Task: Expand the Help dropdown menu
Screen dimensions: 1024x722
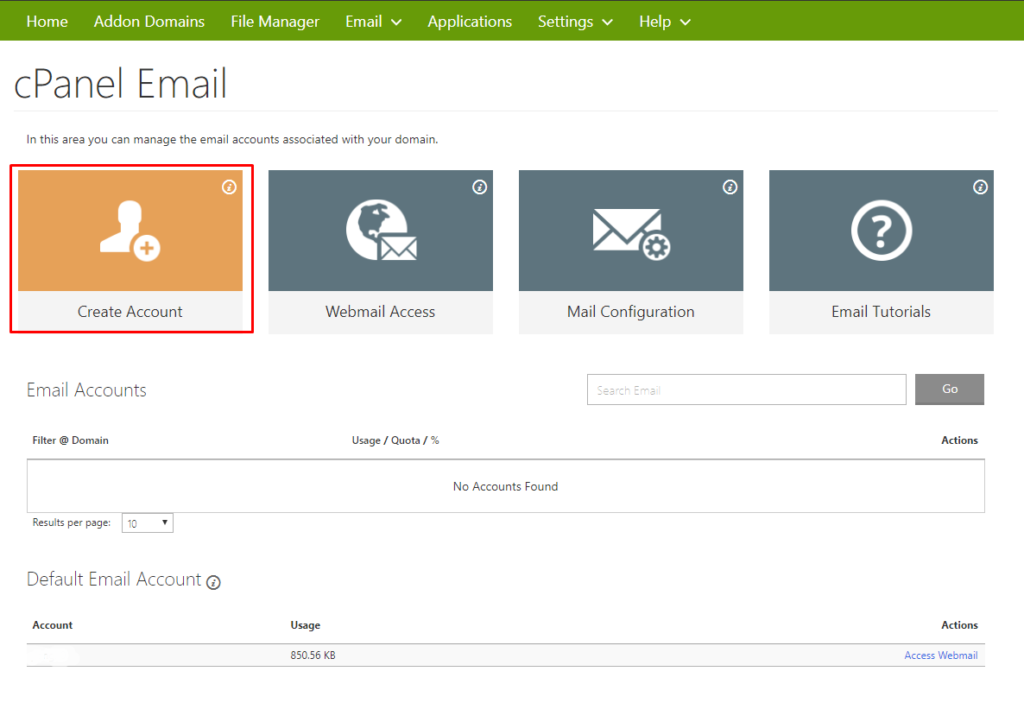Action: point(665,22)
